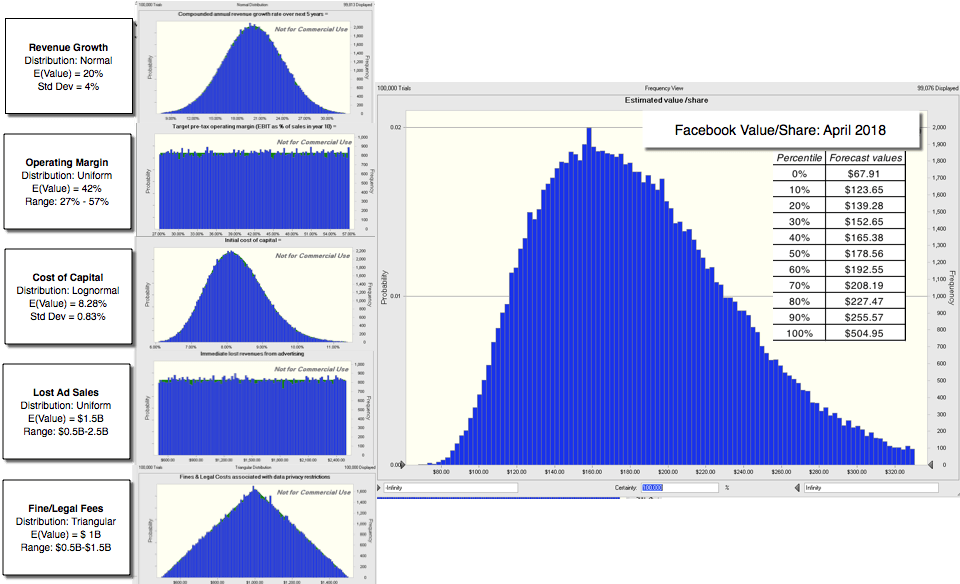The height and width of the screenshot is (584, 960).
Task: Click the Percentile column header
Action: click(x=800, y=158)
